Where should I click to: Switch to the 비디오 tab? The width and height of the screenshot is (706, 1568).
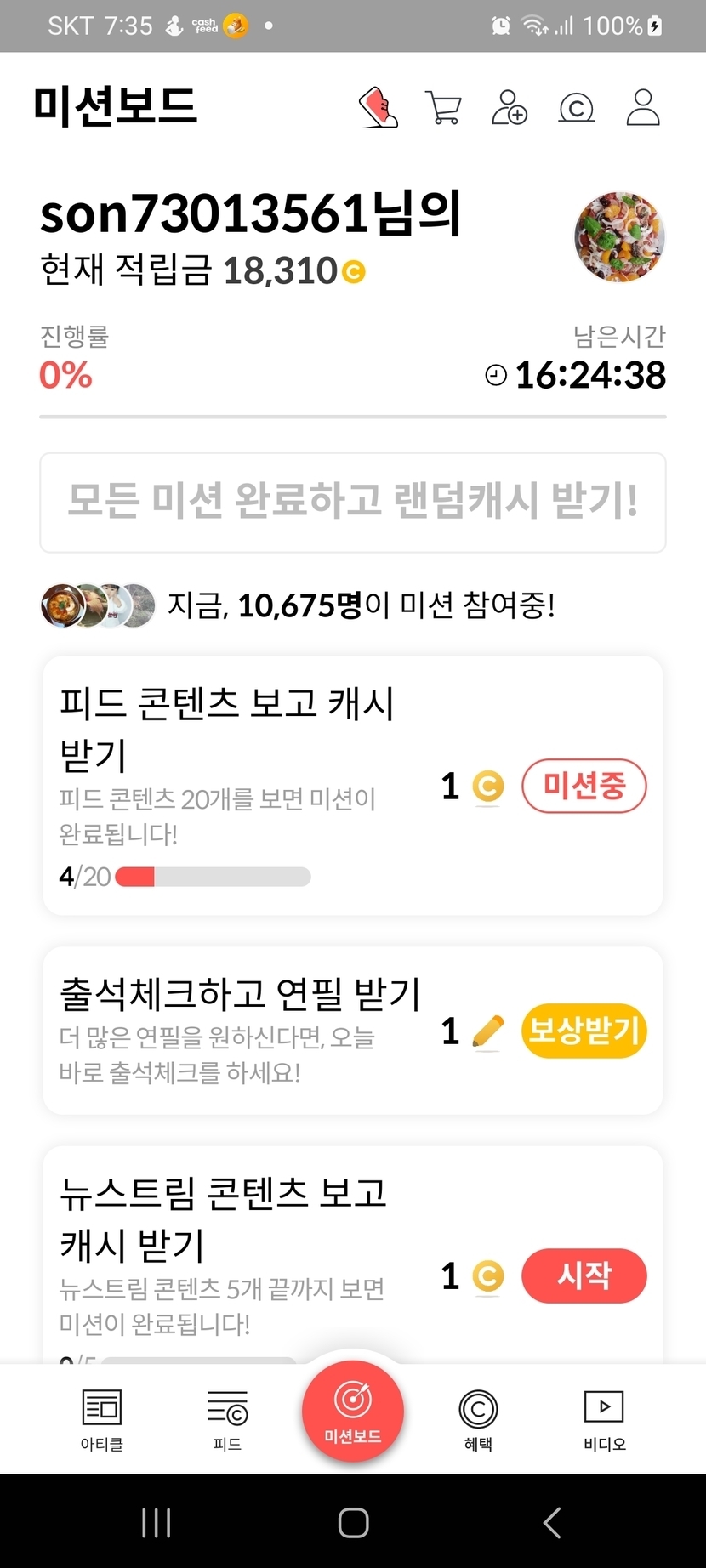(x=604, y=1418)
